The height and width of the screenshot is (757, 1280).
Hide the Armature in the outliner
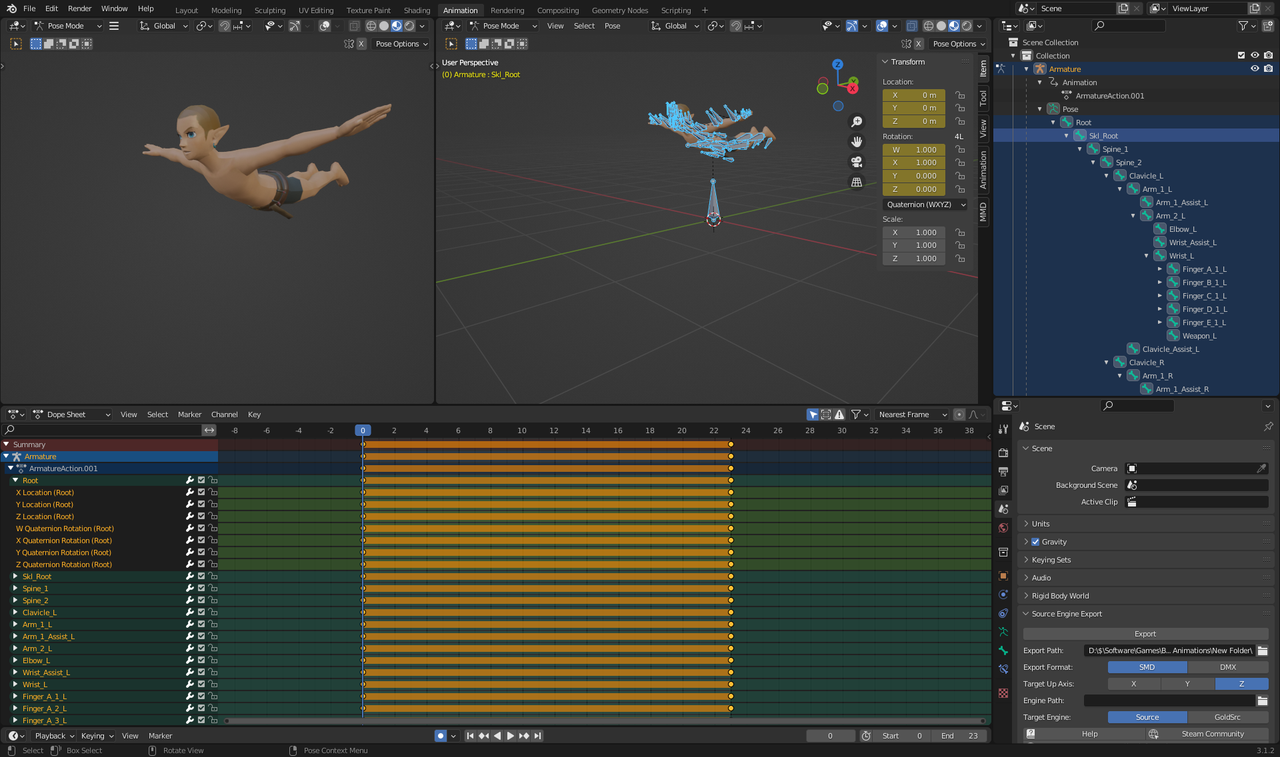pos(1255,69)
